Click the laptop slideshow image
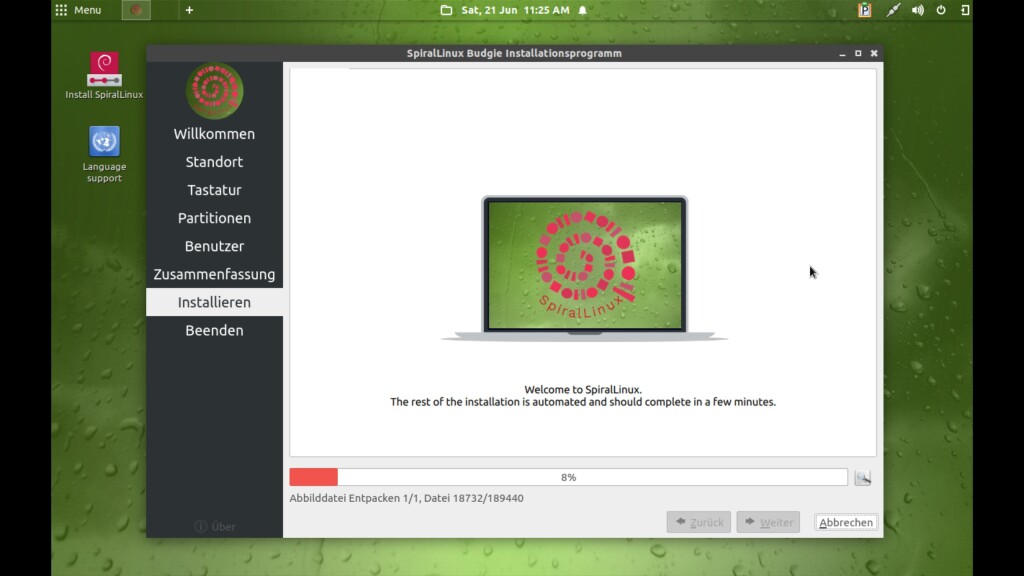1024x576 pixels. pyautogui.click(x=584, y=268)
